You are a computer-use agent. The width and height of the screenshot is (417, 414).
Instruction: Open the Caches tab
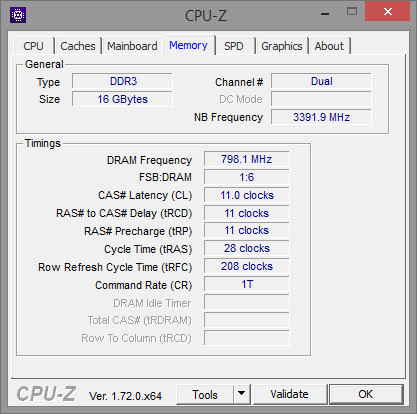pyautogui.click(x=78, y=46)
